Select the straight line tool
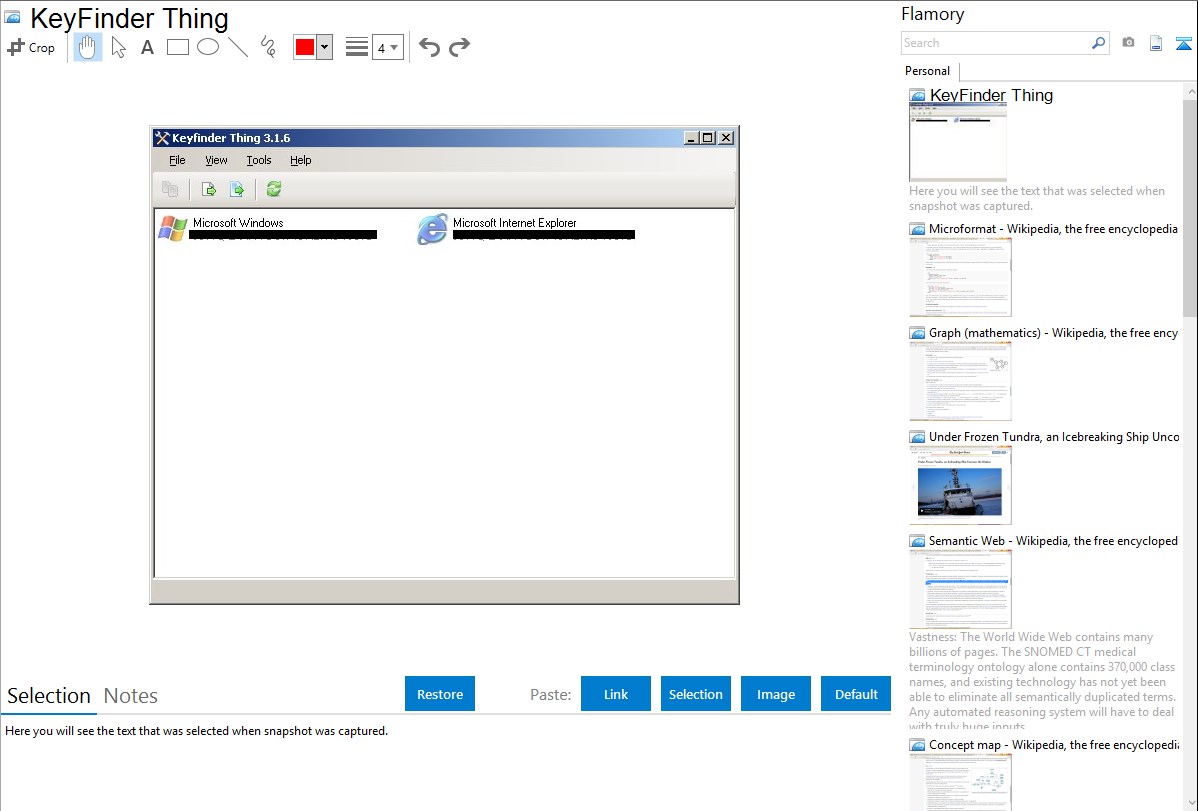The image size is (1198, 811). tap(238, 47)
